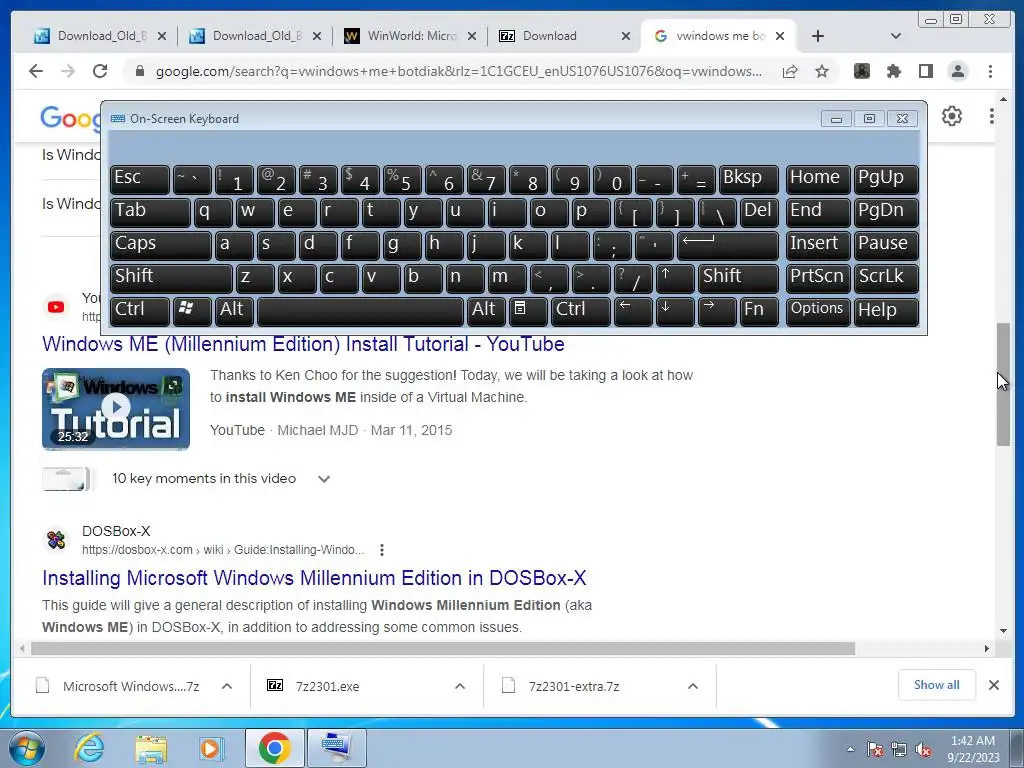Expand 10 key moments in this video
Screen dimensions: 1024x768
tap(324, 479)
